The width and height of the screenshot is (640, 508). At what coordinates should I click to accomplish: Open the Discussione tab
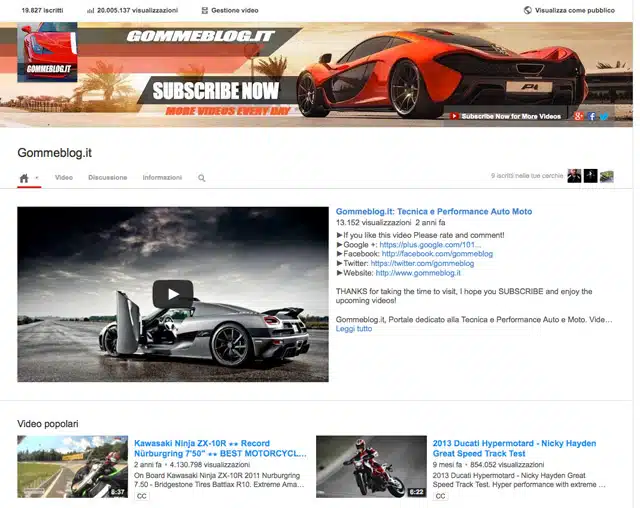coord(108,178)
